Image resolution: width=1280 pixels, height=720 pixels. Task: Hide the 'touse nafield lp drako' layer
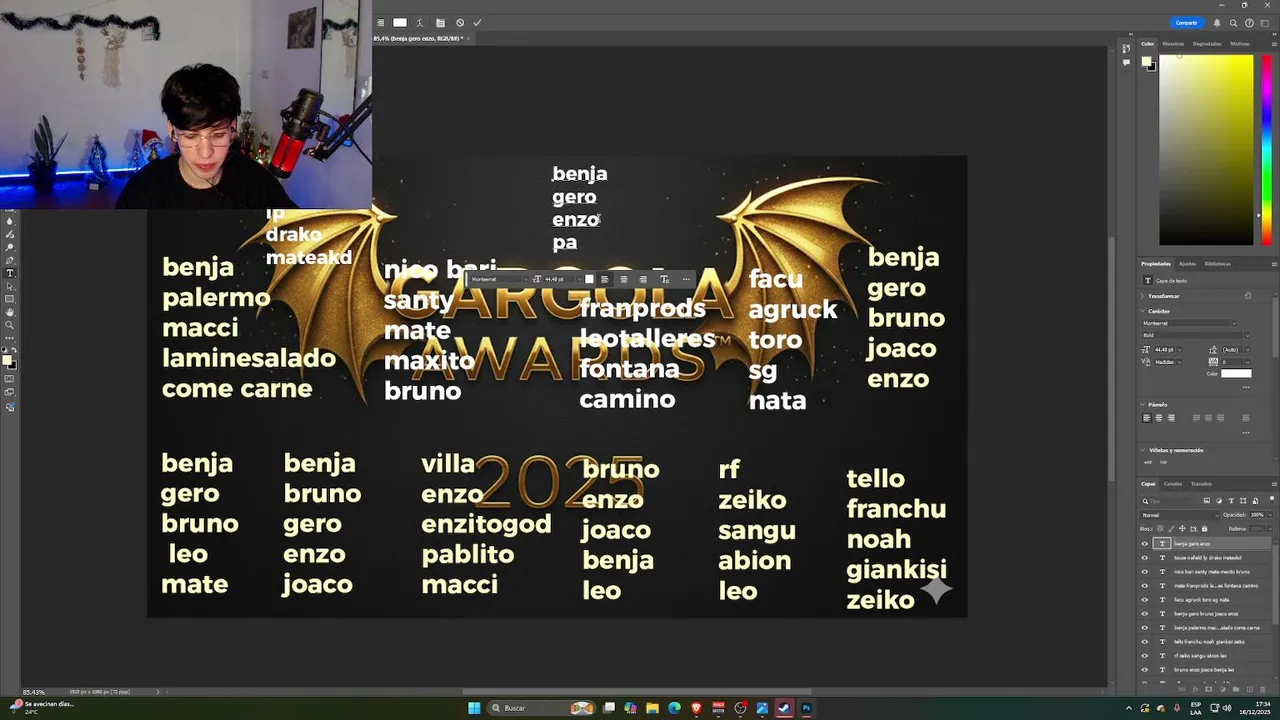(1145, 558)
